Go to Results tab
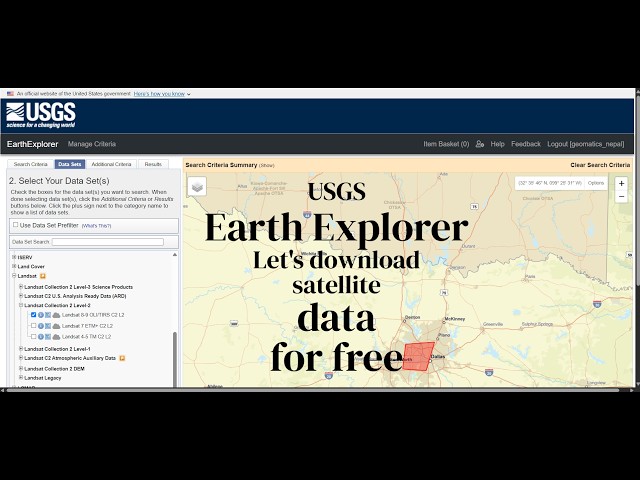 (153, 164)
